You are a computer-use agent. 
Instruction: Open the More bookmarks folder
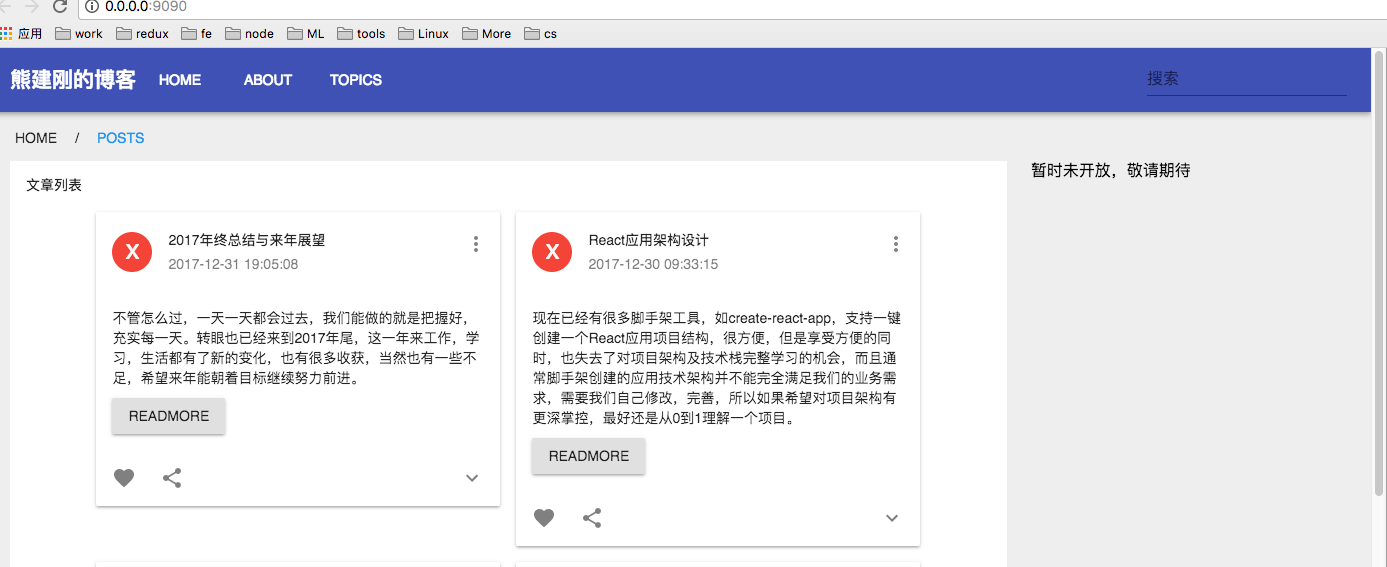(487, 33)
